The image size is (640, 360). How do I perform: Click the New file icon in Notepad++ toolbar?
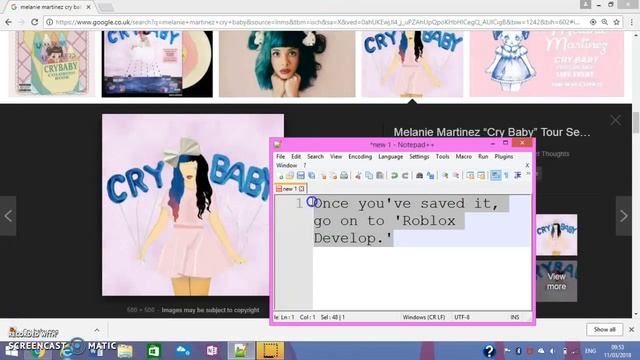[x=280, y=176]
